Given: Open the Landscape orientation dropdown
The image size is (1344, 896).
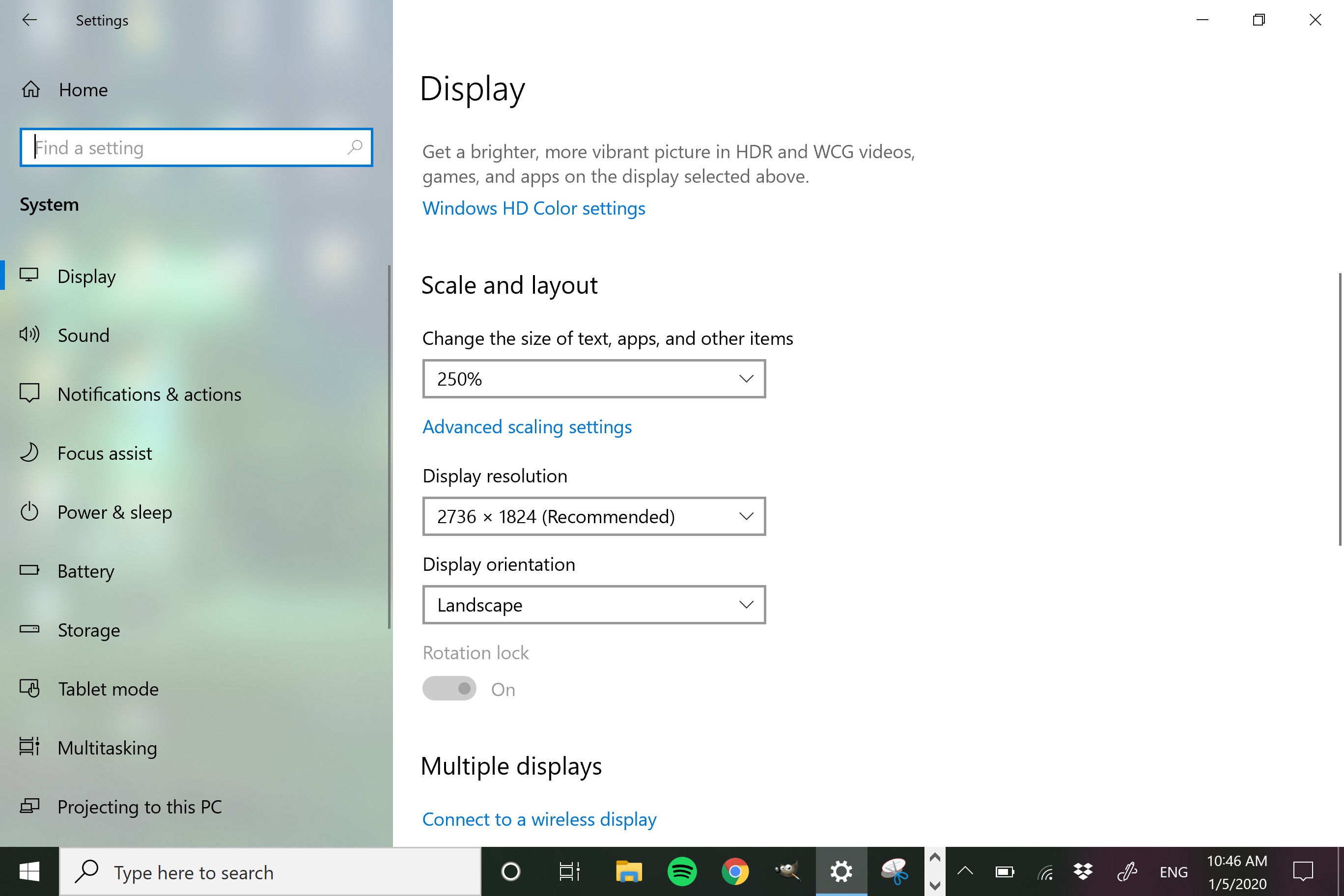Looking at the screenshot, I should pyautogui.click(x=594, y=605).
